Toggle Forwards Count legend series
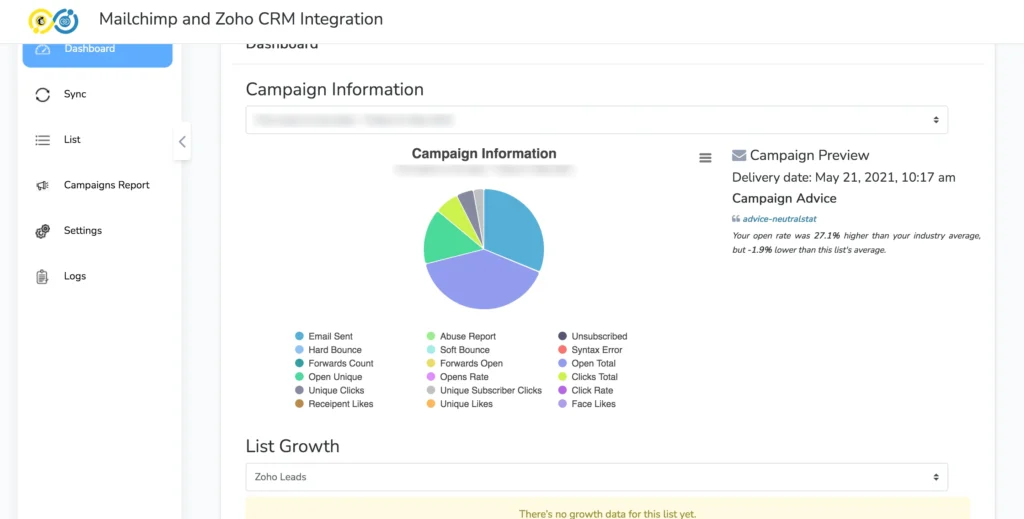 pyautogui.click(x=334, y=364)
